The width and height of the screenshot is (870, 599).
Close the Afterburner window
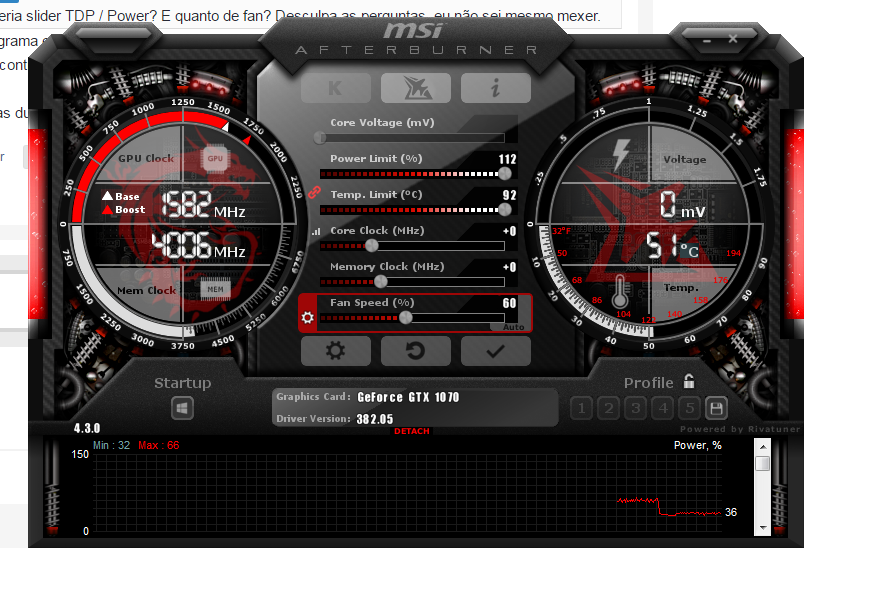point(733,39)
